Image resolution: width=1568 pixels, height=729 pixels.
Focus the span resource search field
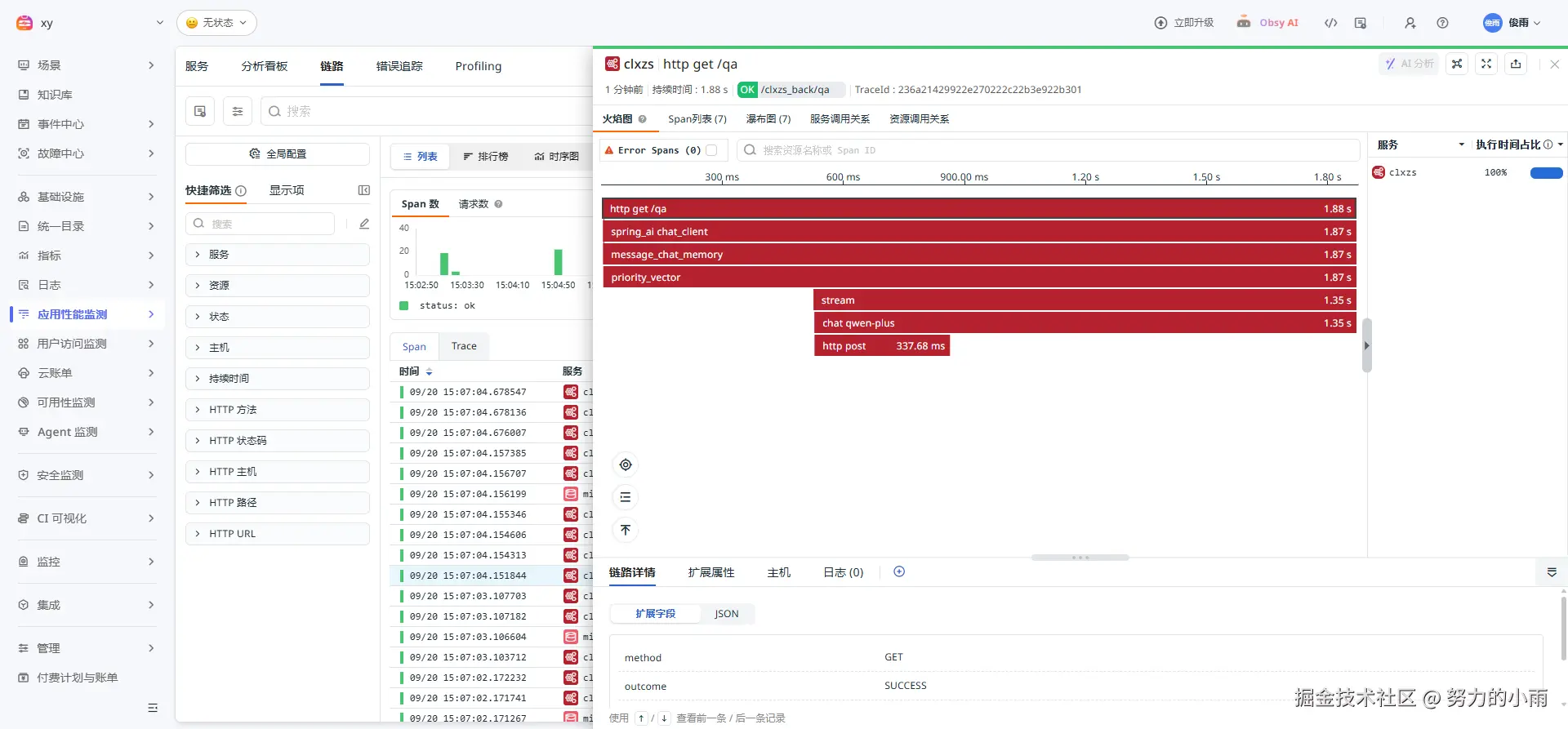(x=1049, y=150)
